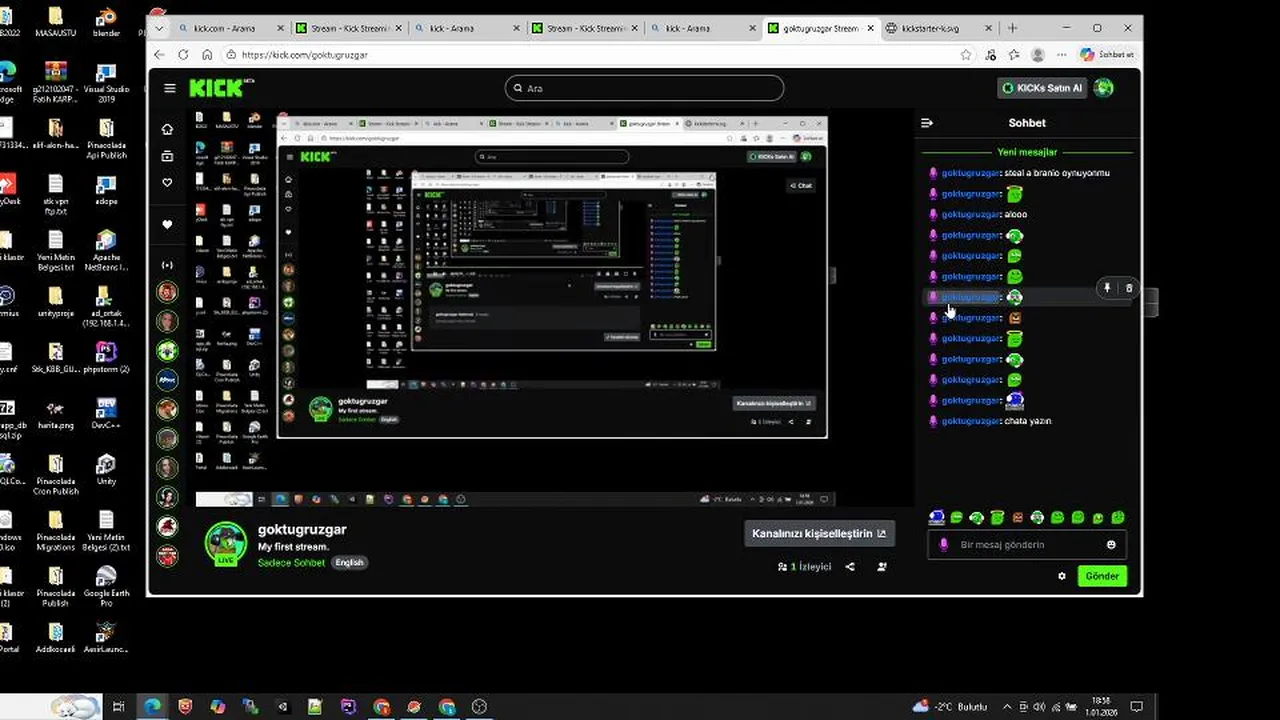Screen dimensions: 1280x720
Task: Click the Visual Studio 2019 desktop shortcut
Action: click(x=106, y=81)
